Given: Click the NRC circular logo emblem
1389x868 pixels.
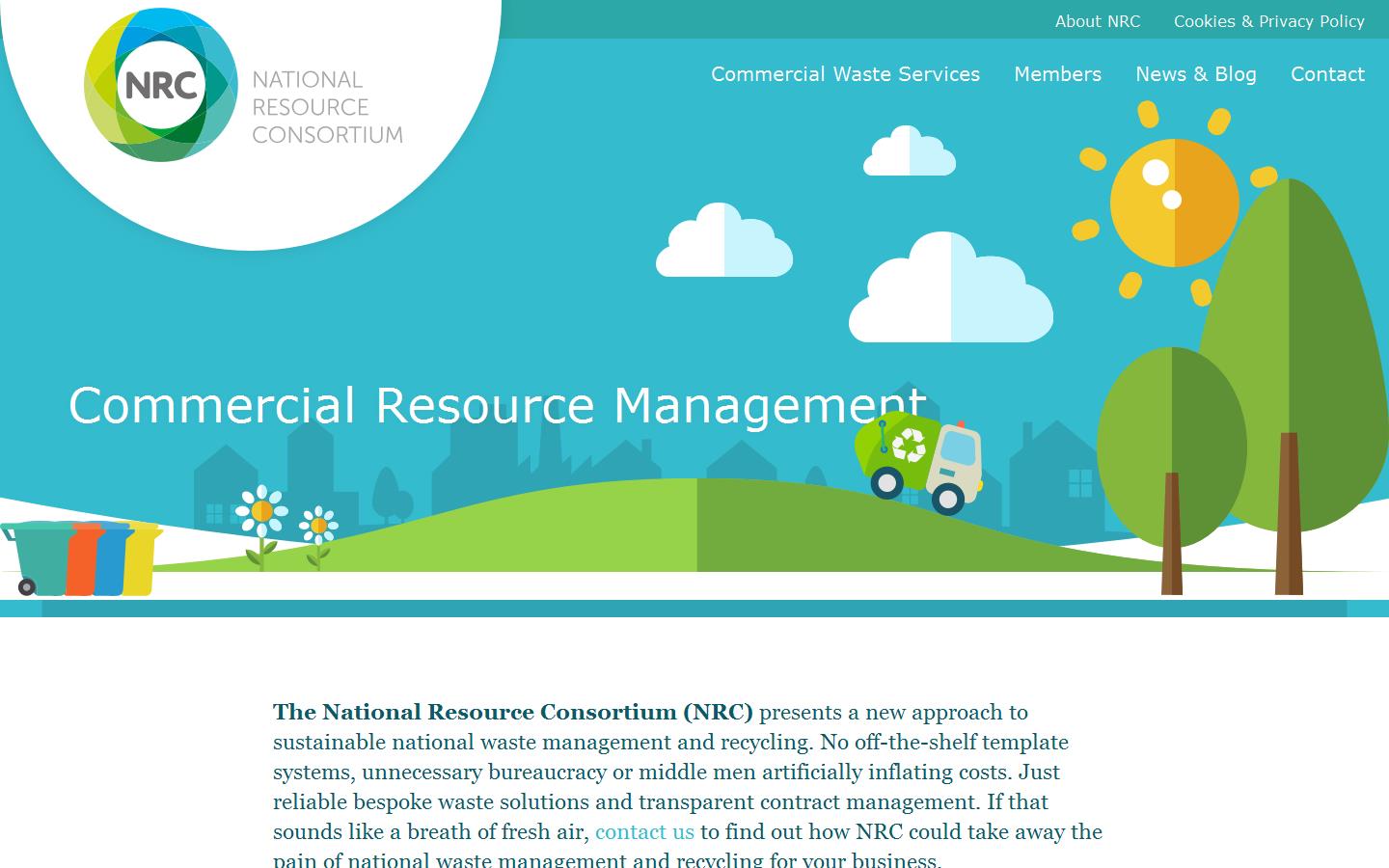Looking at the screenshot, I should click(161, 86).
